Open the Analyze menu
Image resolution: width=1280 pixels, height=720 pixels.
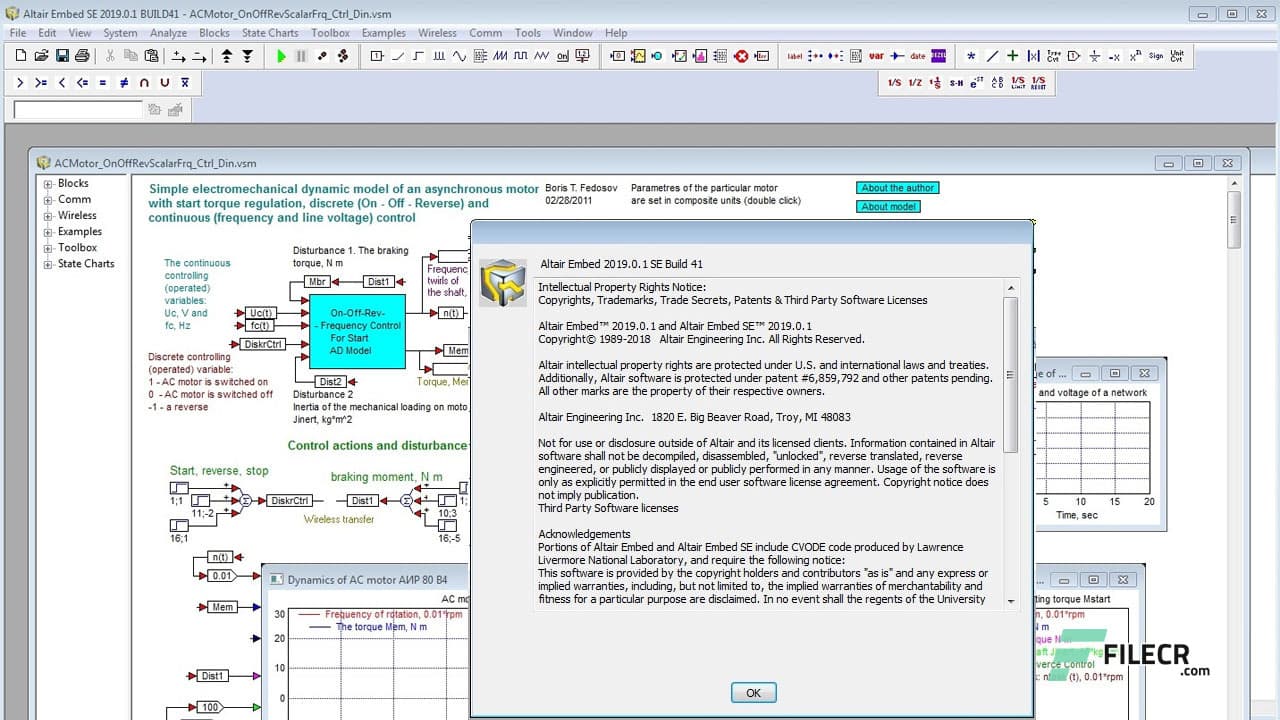tap(167, 32)
